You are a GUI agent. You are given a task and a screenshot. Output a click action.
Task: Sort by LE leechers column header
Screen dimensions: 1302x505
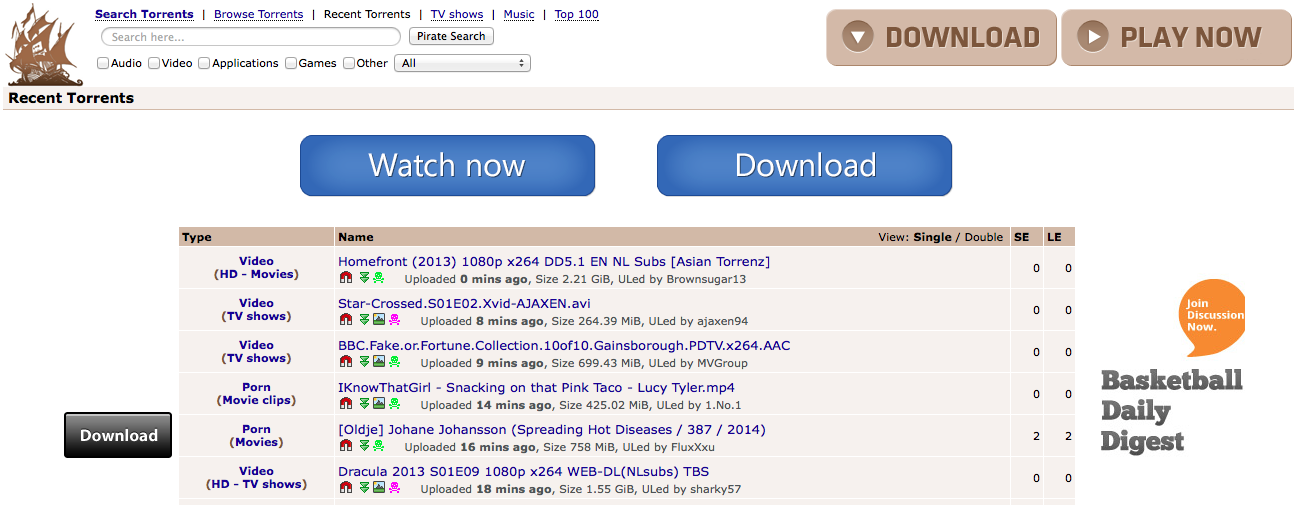click(x=1053, y=237)
